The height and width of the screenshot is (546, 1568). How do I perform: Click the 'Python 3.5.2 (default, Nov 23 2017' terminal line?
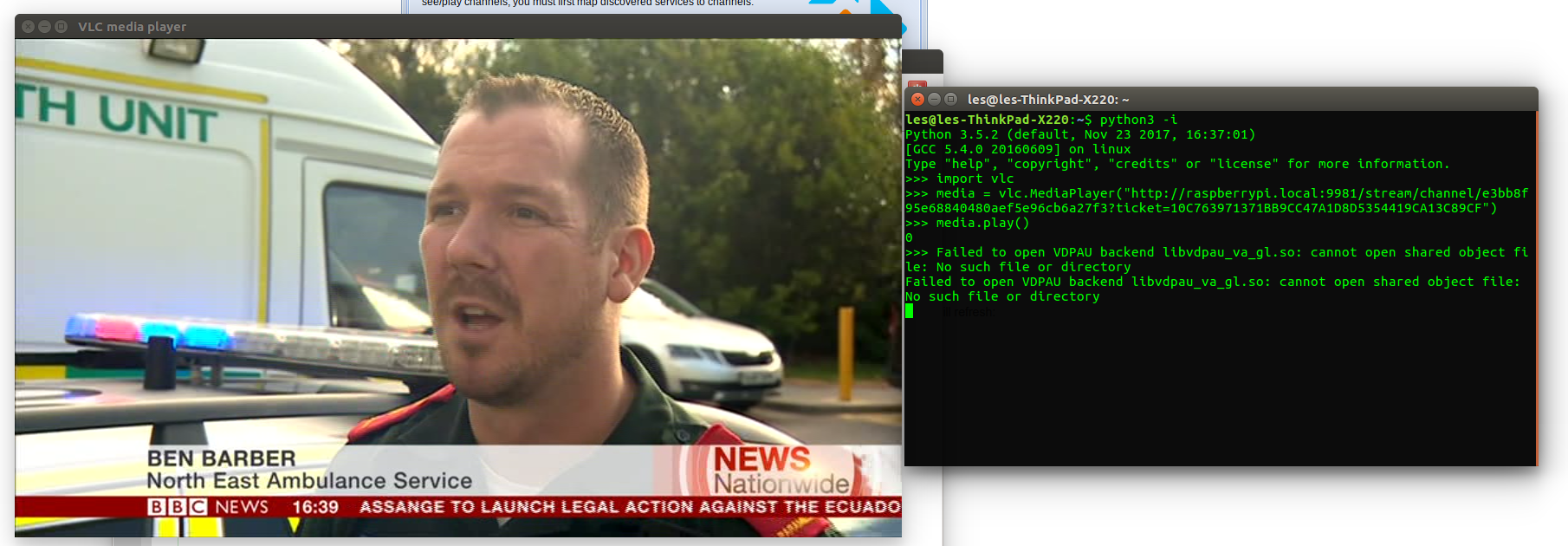click(x=1080, y=134)
